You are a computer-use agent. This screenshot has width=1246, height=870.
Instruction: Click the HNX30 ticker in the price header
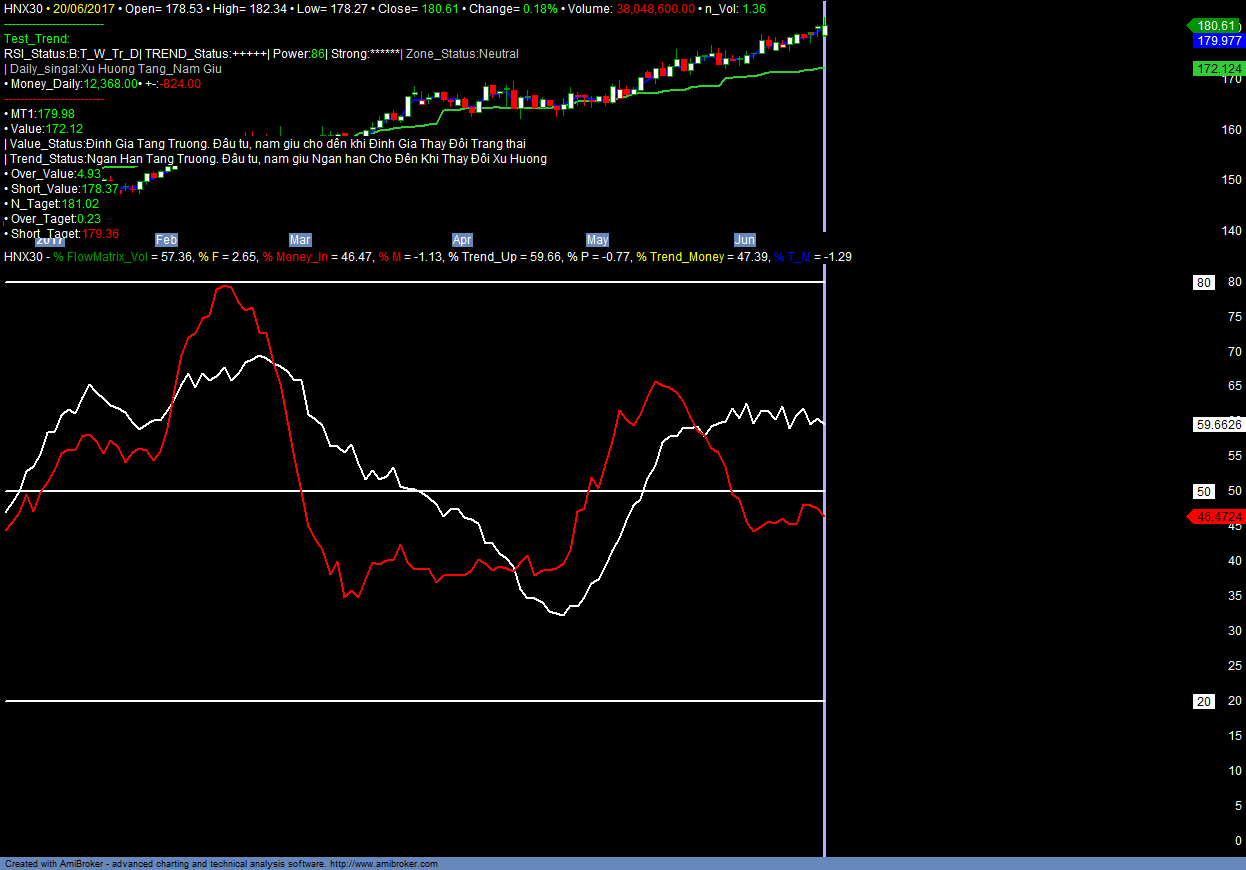[22, 8]
